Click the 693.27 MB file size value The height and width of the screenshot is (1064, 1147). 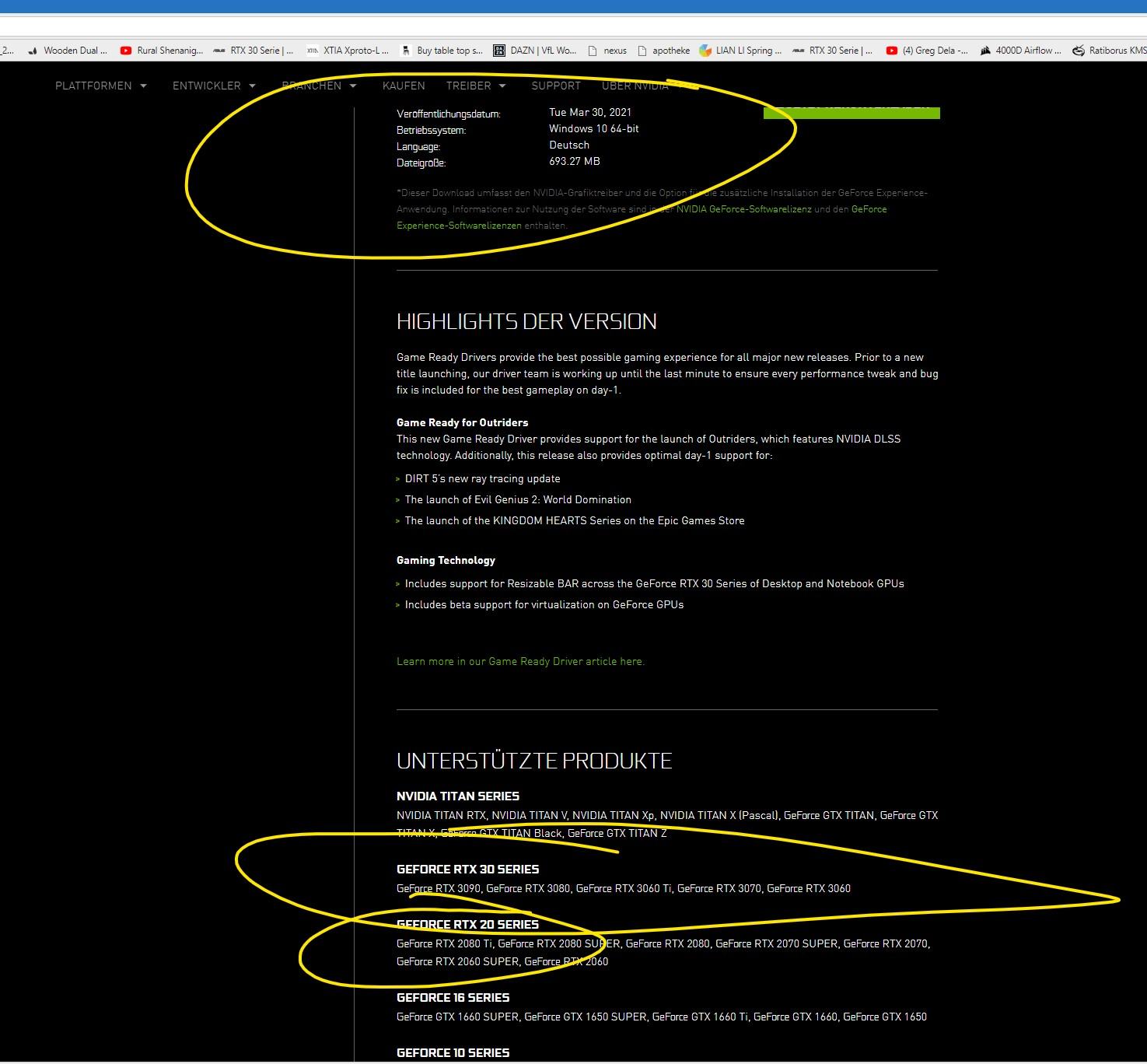click(x=575, y=161)
